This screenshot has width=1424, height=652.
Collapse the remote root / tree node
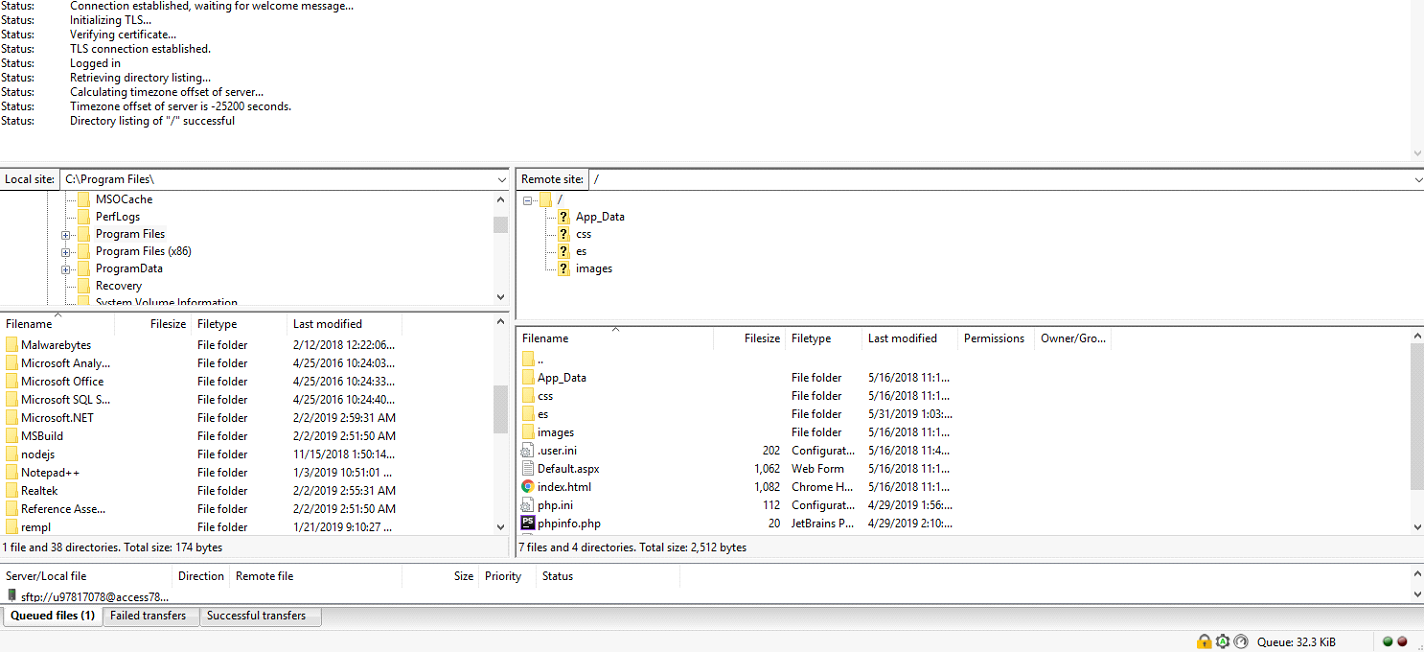point(527,200)
